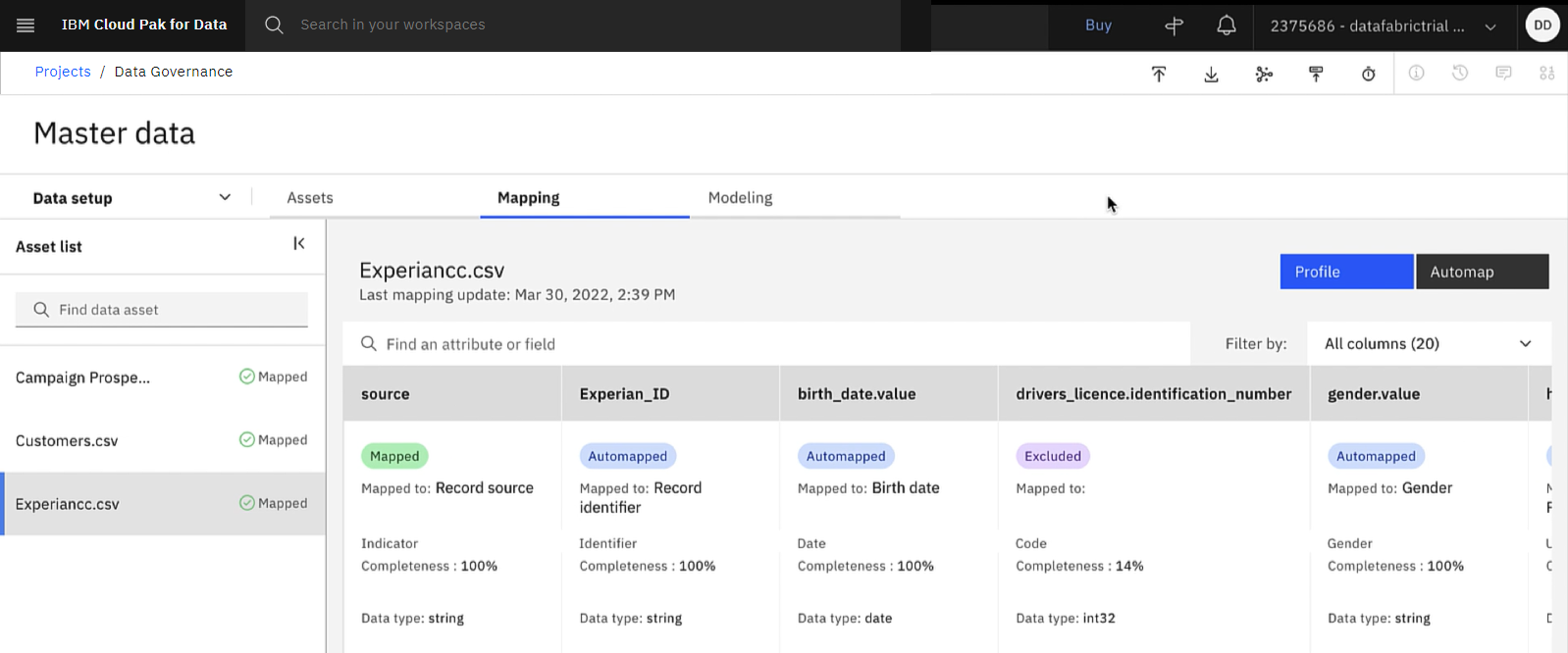This screenshot has width=1568, height=653.
Task: Click the Experiancc.csv mapping heading
Action: click(x=432, y=271)
